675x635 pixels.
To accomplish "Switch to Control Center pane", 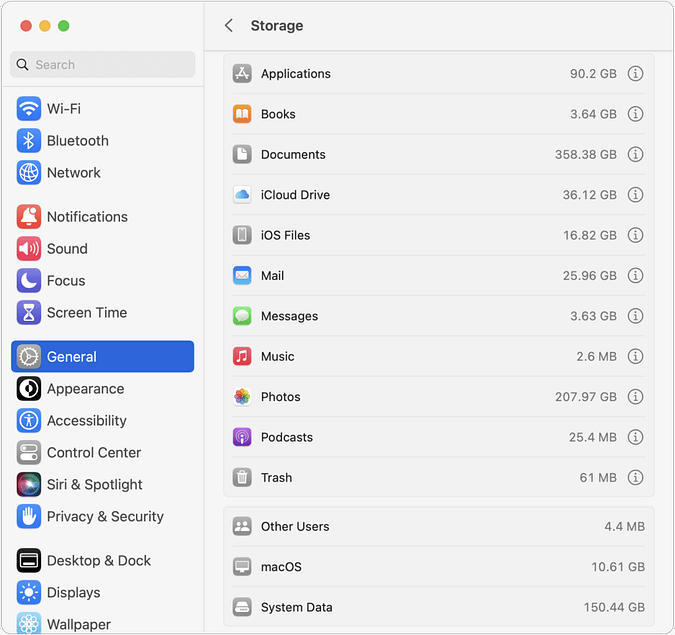I will click(94, 453).
